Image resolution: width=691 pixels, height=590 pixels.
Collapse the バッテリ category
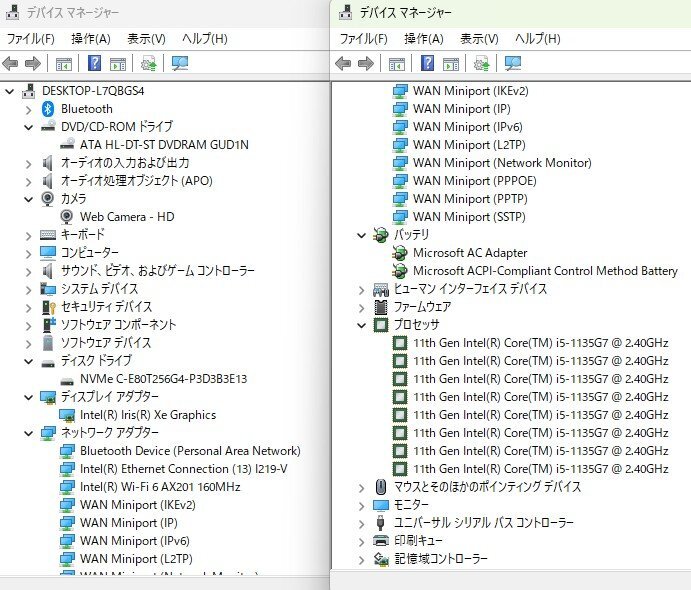click(x=362, y=236)
